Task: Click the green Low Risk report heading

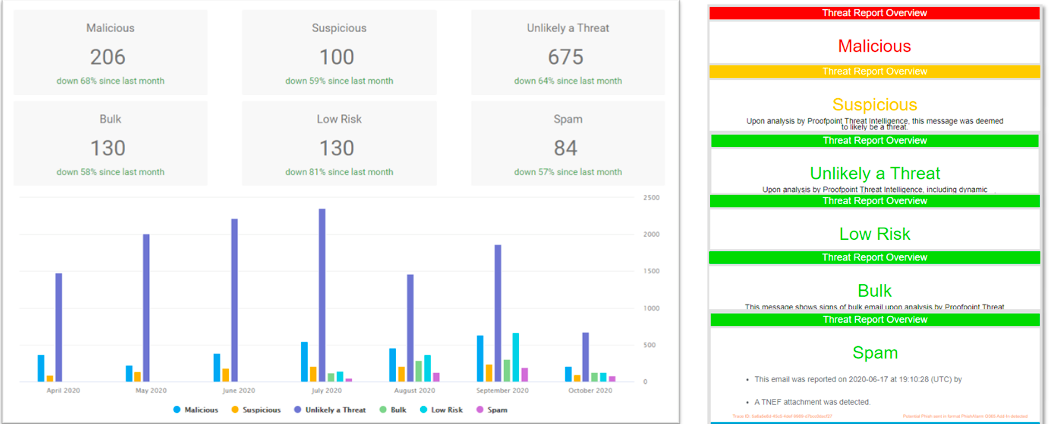Action: [875, 234]
